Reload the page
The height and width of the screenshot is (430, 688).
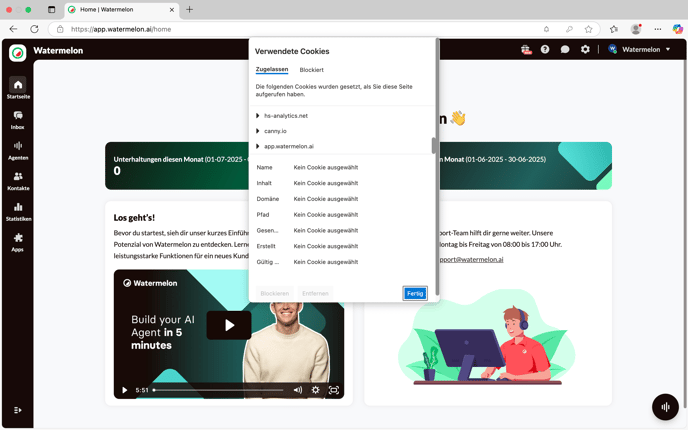pos(34,29)
